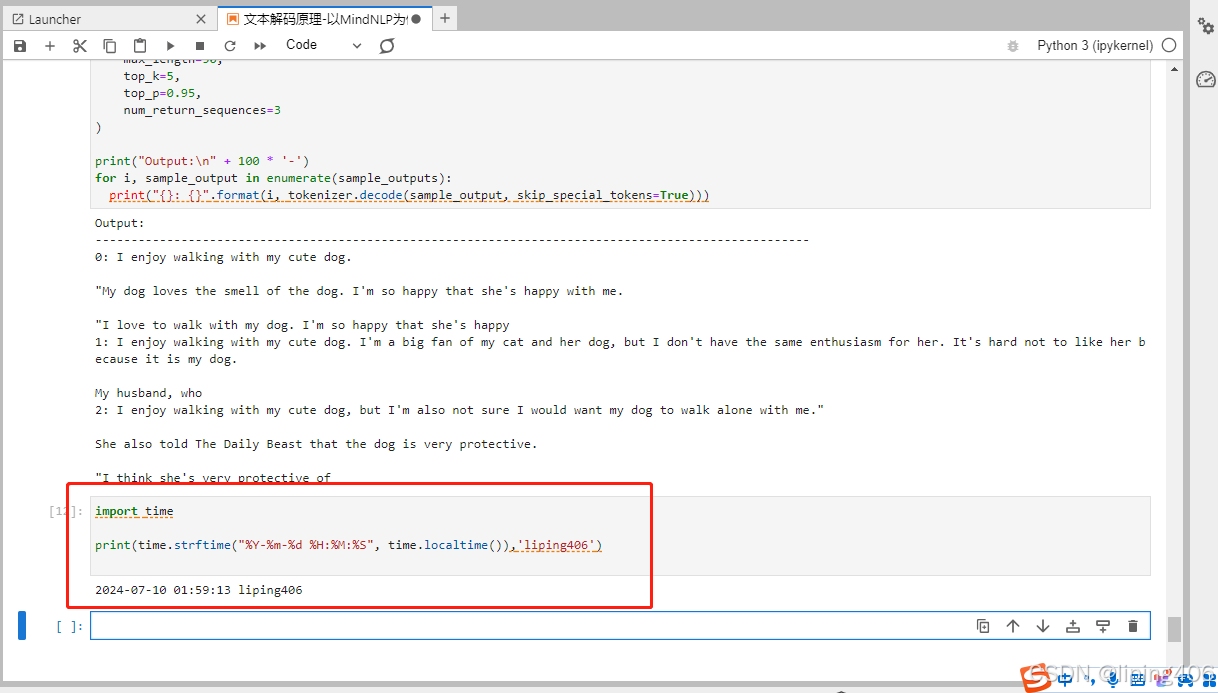Viewport: 1218px width, 693px height.
Task: Click the 'import time' code line
Action: click(x=134, y=511)
